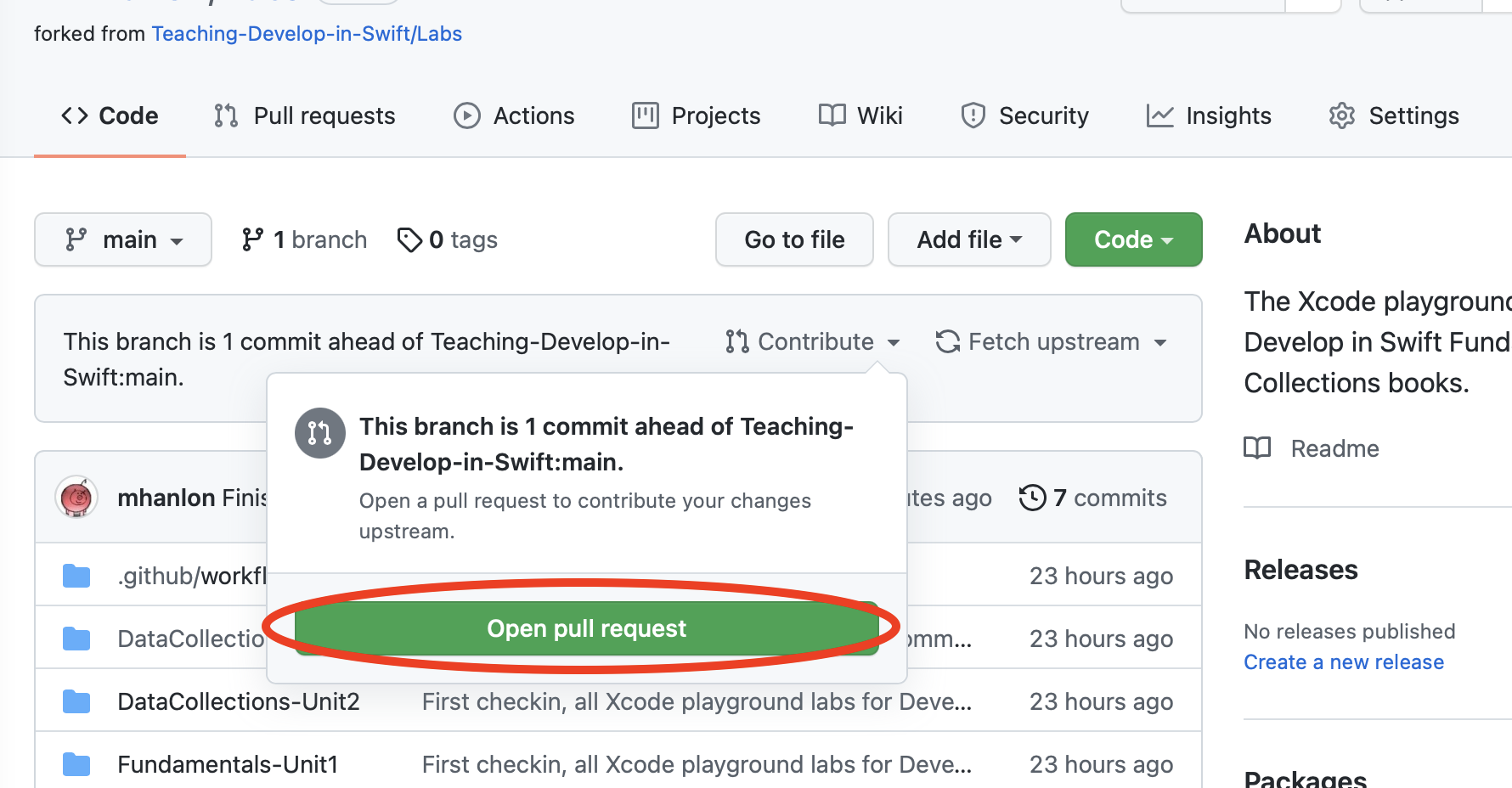Open repository Settings tab
This screenshot has width=1512, height=788.
(x=1394, y=115)
